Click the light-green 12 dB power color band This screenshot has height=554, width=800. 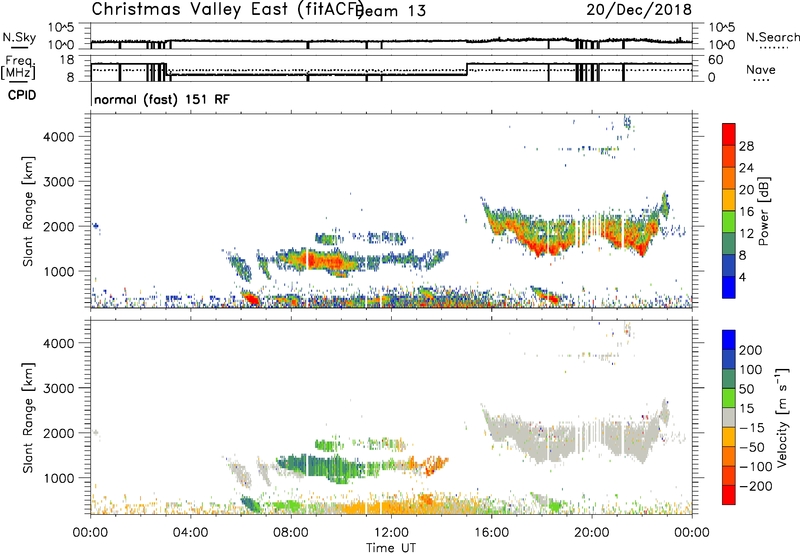coord(729,222)
